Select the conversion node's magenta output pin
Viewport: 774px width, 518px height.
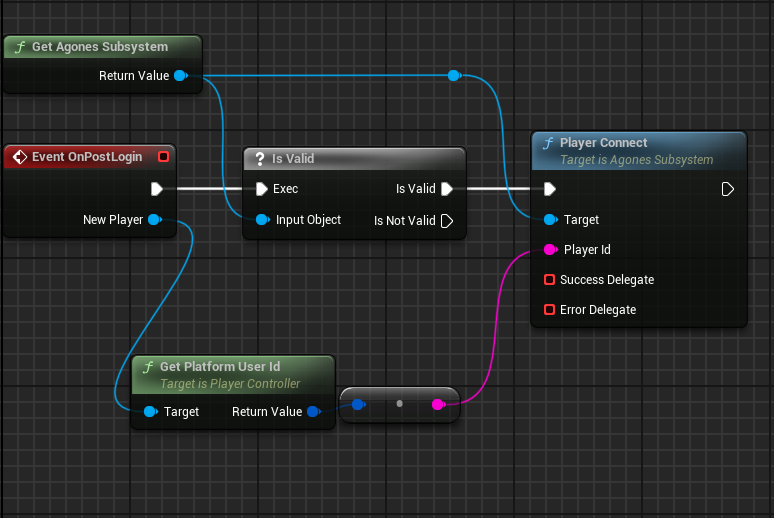(x=438, y=404)
